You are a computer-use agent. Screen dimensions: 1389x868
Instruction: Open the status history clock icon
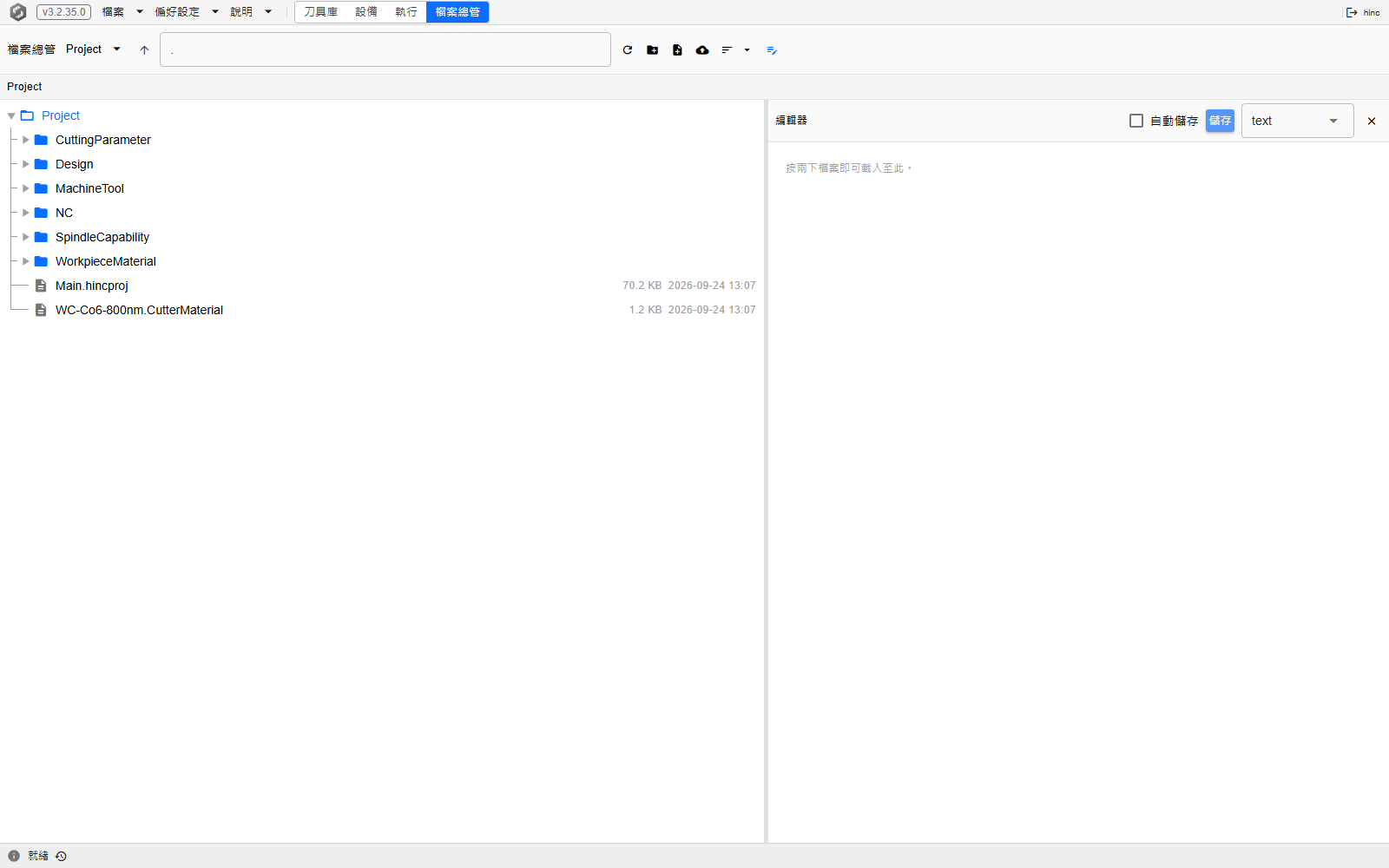click(61, 856)
